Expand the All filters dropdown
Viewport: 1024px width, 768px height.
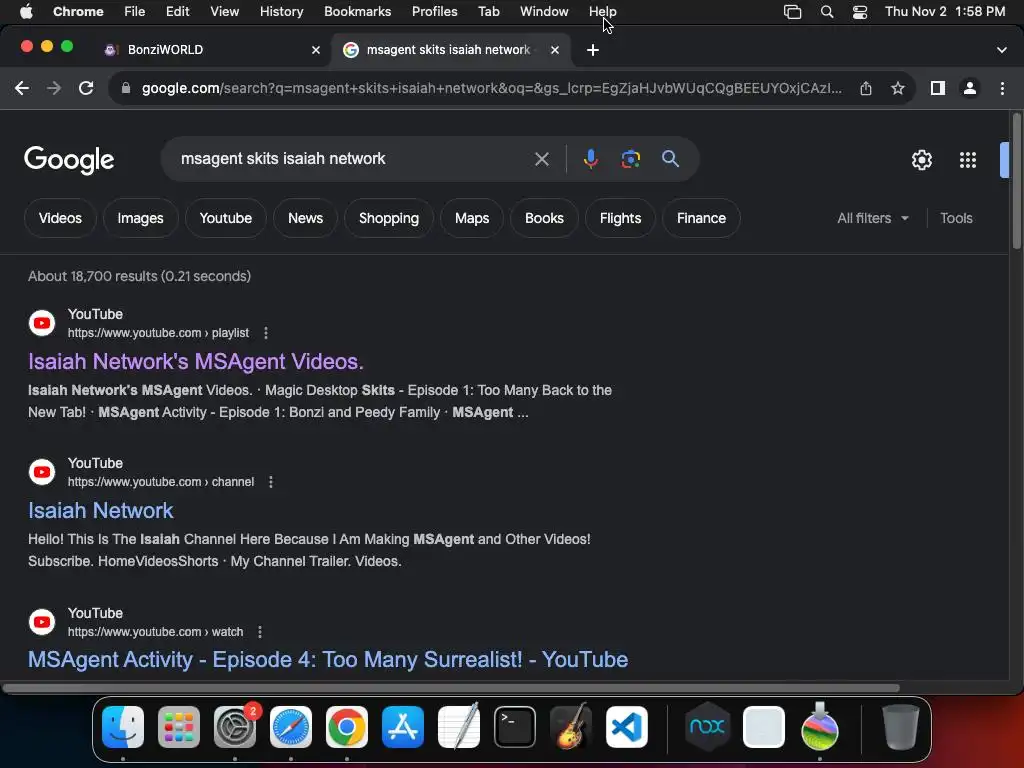click(873, 218)
